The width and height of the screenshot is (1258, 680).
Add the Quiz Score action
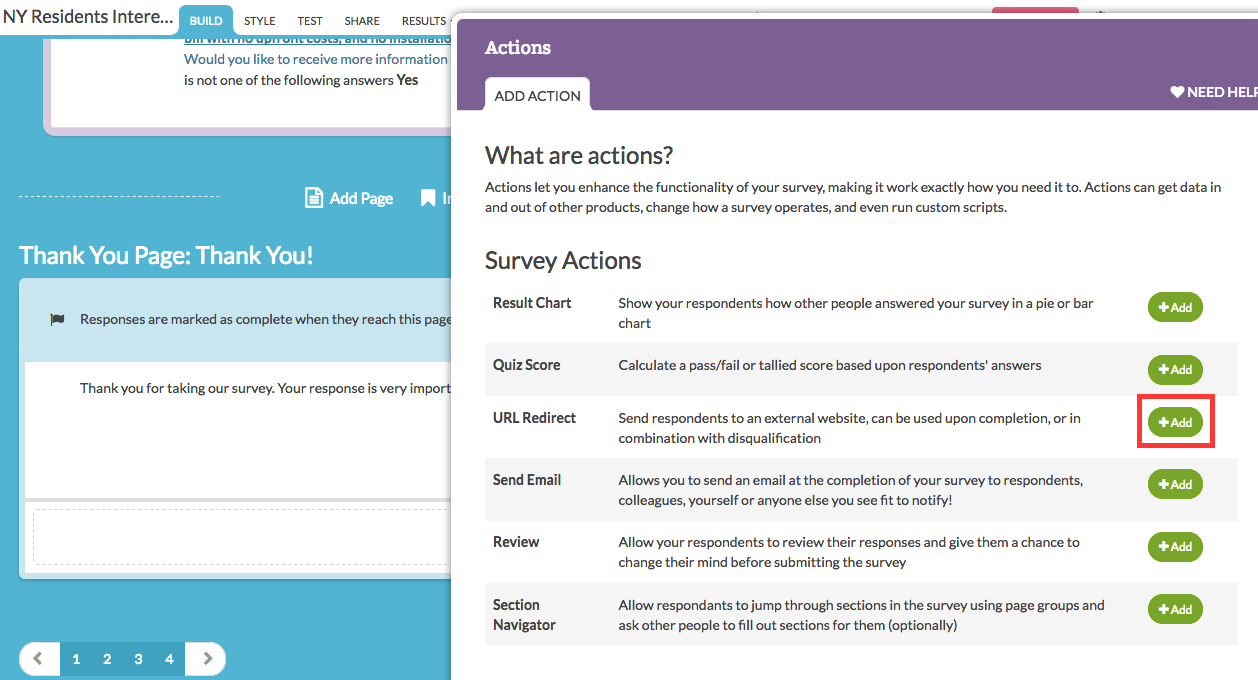1175,370
